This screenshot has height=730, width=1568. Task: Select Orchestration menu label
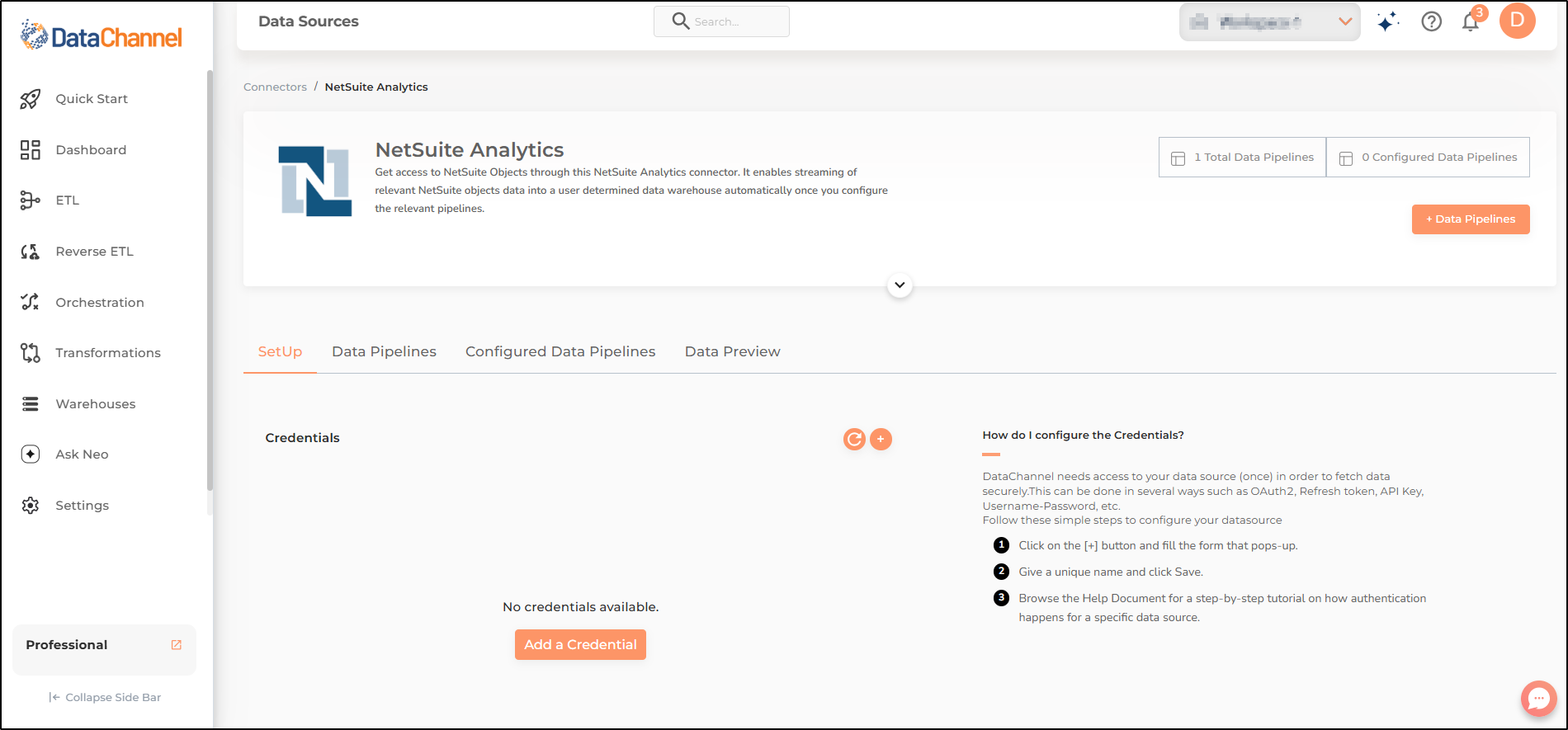100,303
